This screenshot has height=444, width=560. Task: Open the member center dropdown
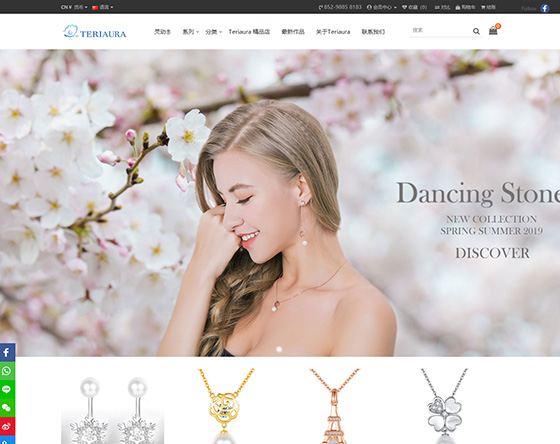[x=381, y=7]
